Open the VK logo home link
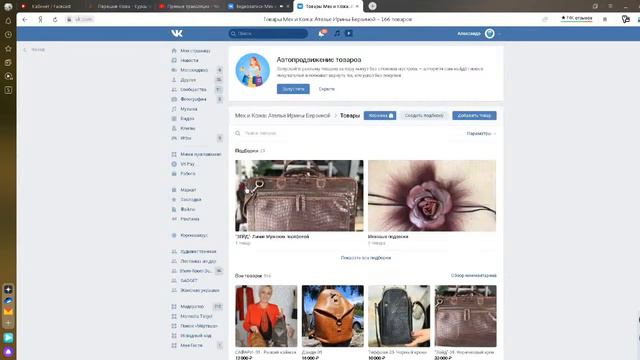The height and width of the screenshot is (360, 640). point(177,33)
